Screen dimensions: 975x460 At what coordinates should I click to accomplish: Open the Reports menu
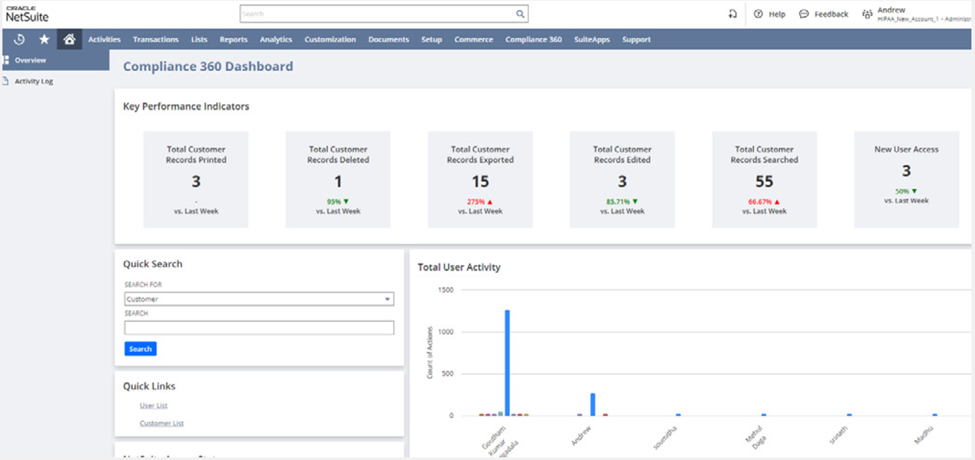coord(233,39)
